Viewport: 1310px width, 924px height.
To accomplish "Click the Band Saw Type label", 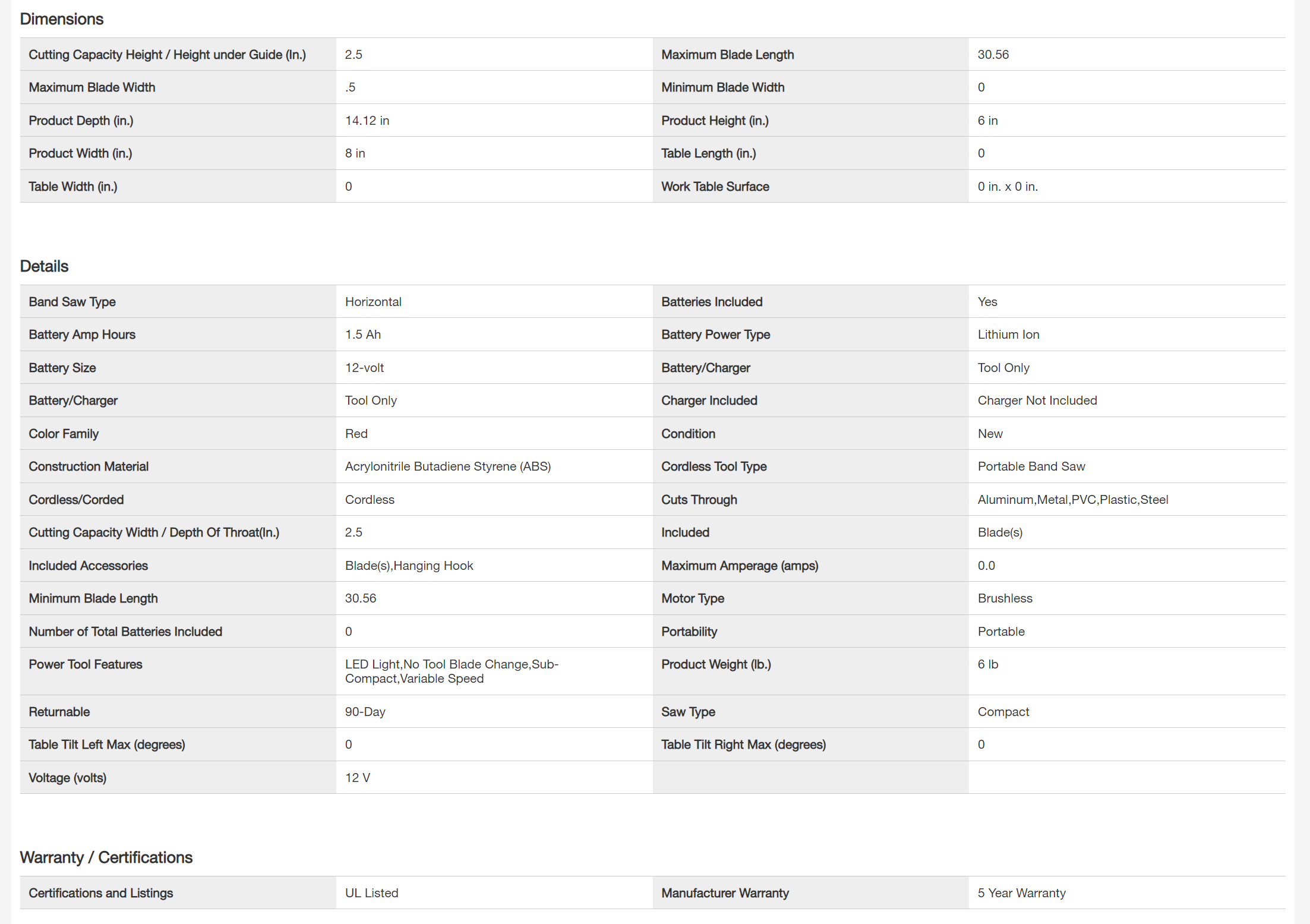I will click(72, 302).
